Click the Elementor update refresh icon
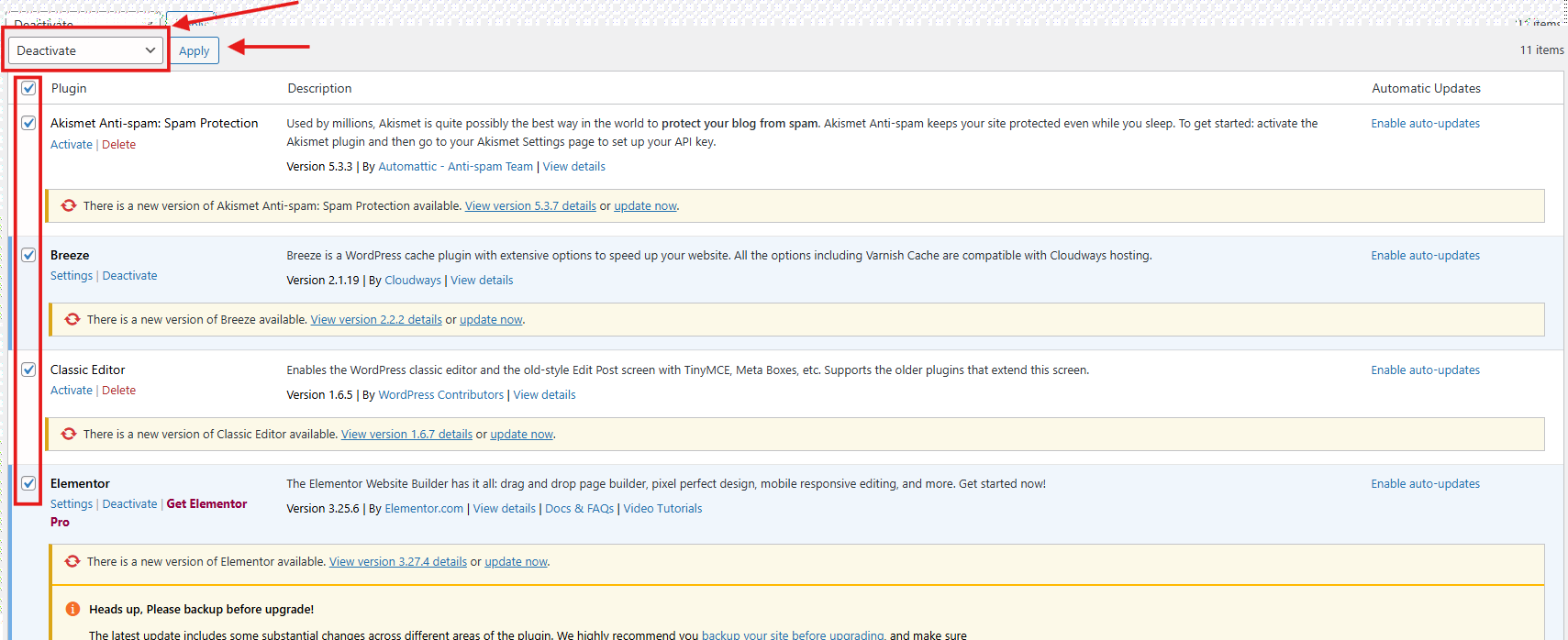The width and height of the screenshot is (1568, 640). 72,561
